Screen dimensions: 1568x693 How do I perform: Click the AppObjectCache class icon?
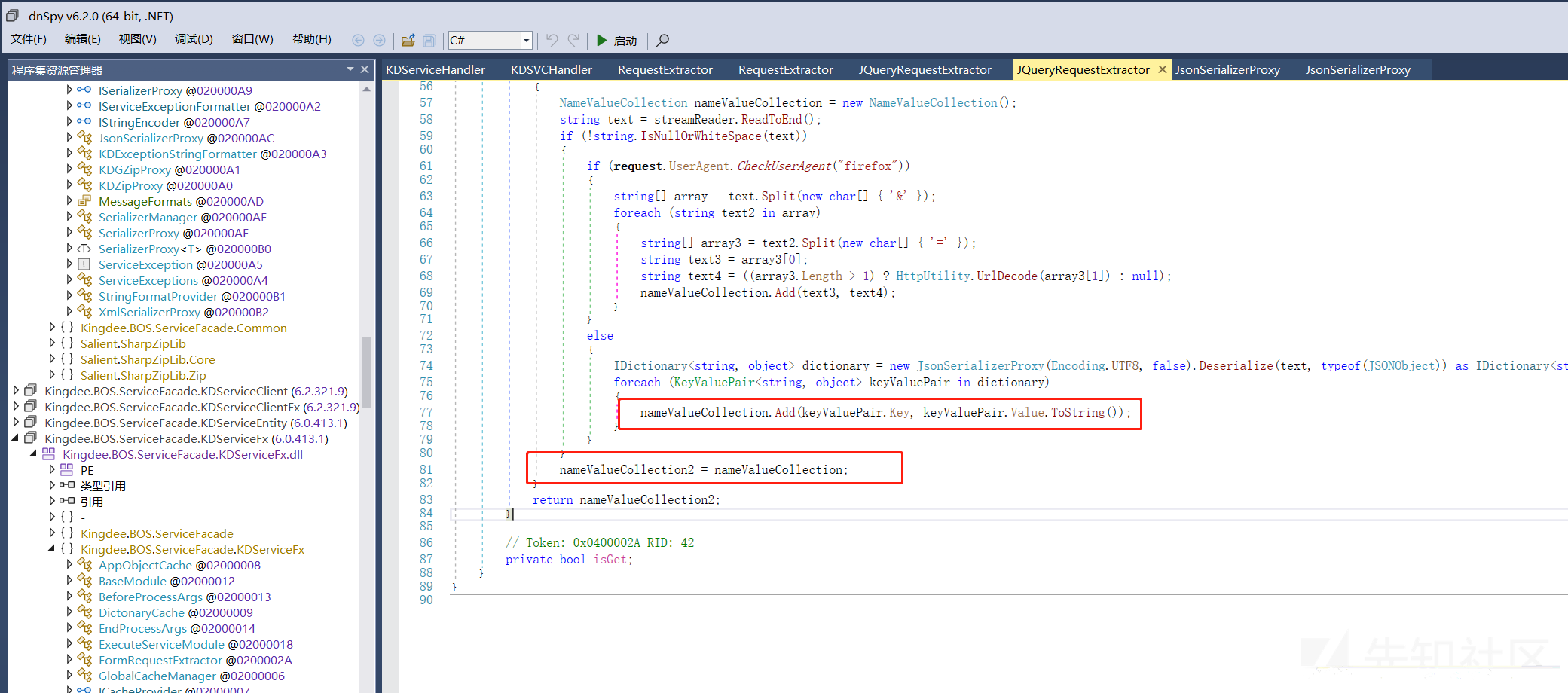84,564
